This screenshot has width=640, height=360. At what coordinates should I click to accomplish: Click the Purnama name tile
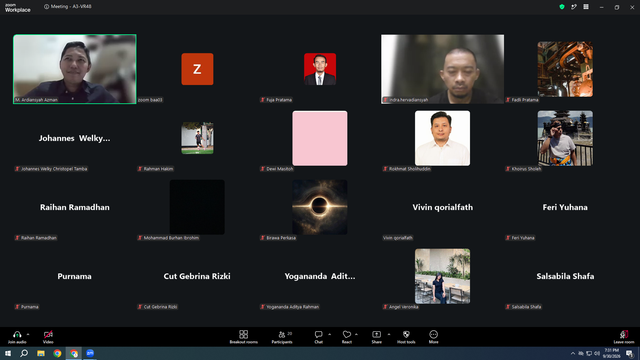(x=74, y=276)
